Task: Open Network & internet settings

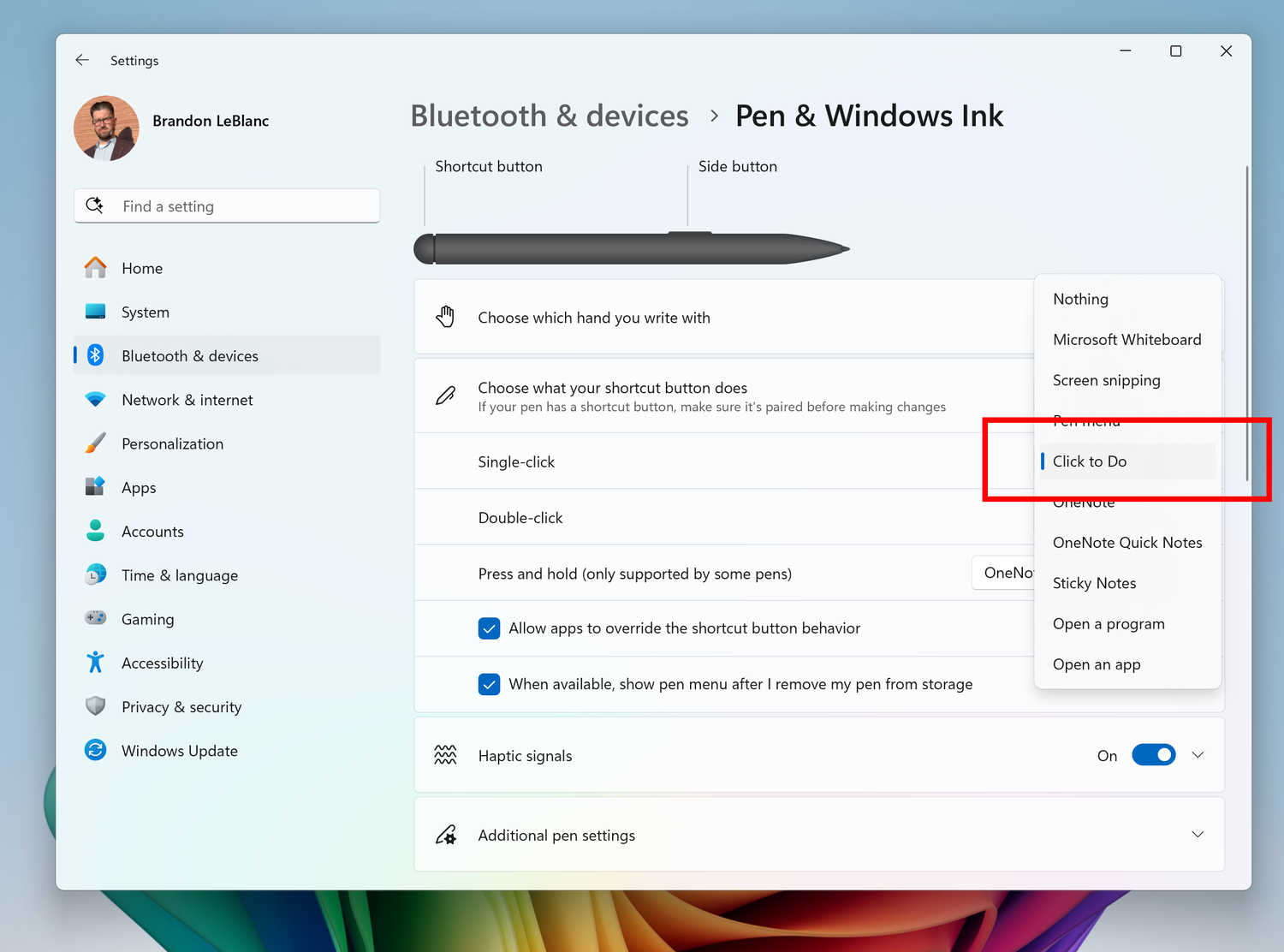Action: coord(95,399)
